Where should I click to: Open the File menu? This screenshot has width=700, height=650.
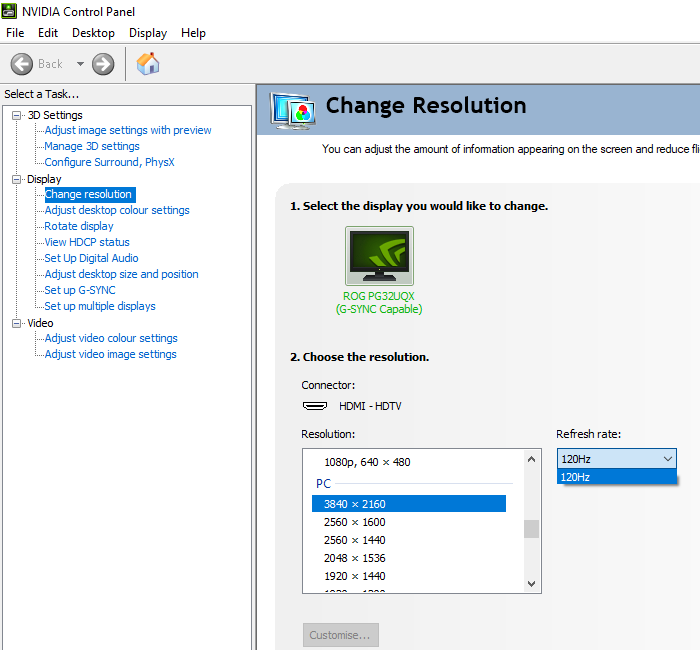point(15,33)
